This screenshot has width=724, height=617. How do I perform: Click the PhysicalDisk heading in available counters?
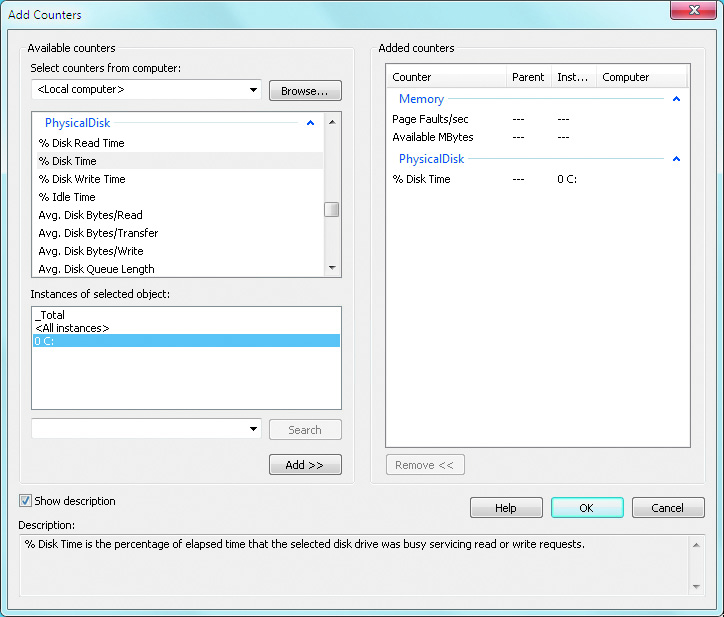(78, 123)
